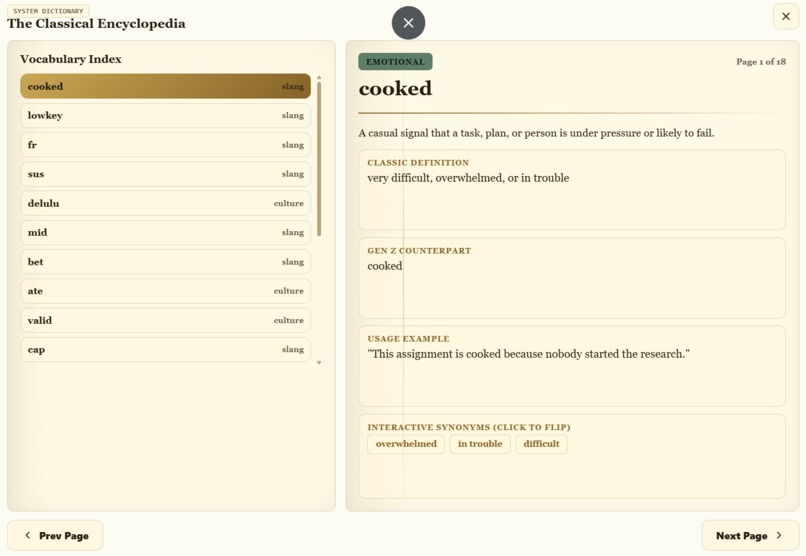Open the 'delulu' culture entry
Image resolution: width=806 pixels, height=556 pixels.
pyautogui.click(x=166, y=203)
